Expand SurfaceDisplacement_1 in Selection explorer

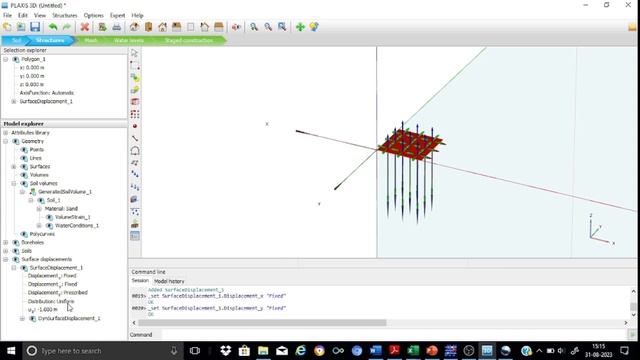tap(14, 101)
